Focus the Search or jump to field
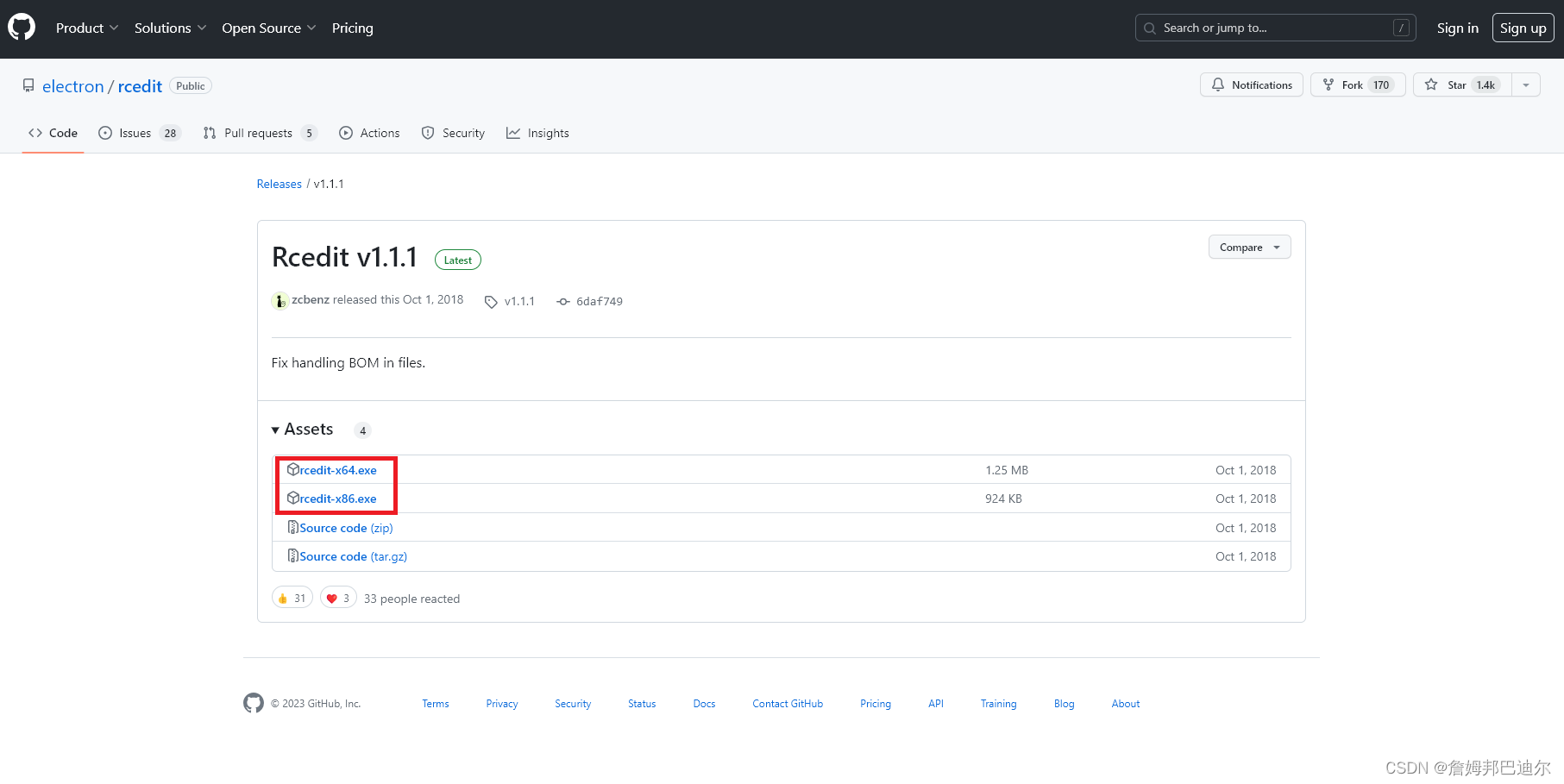Screen dimensions: 1564x784 point(1276,28)
